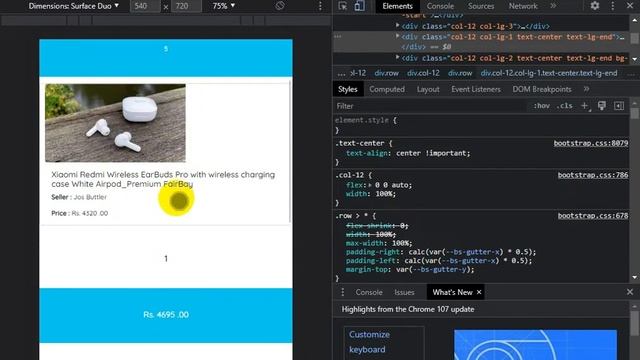Image resolution: width=640 pixels, height=360 pixels.
Task: Toggle computed styles sidebar icon
Action: (x=619, y=106)
